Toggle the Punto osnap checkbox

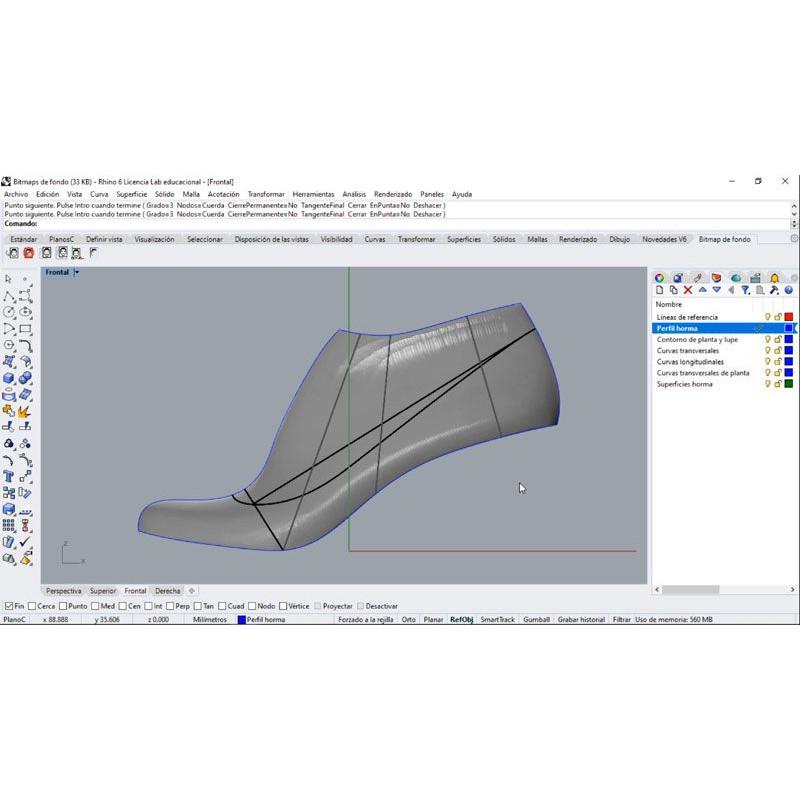tap(63, 606)
